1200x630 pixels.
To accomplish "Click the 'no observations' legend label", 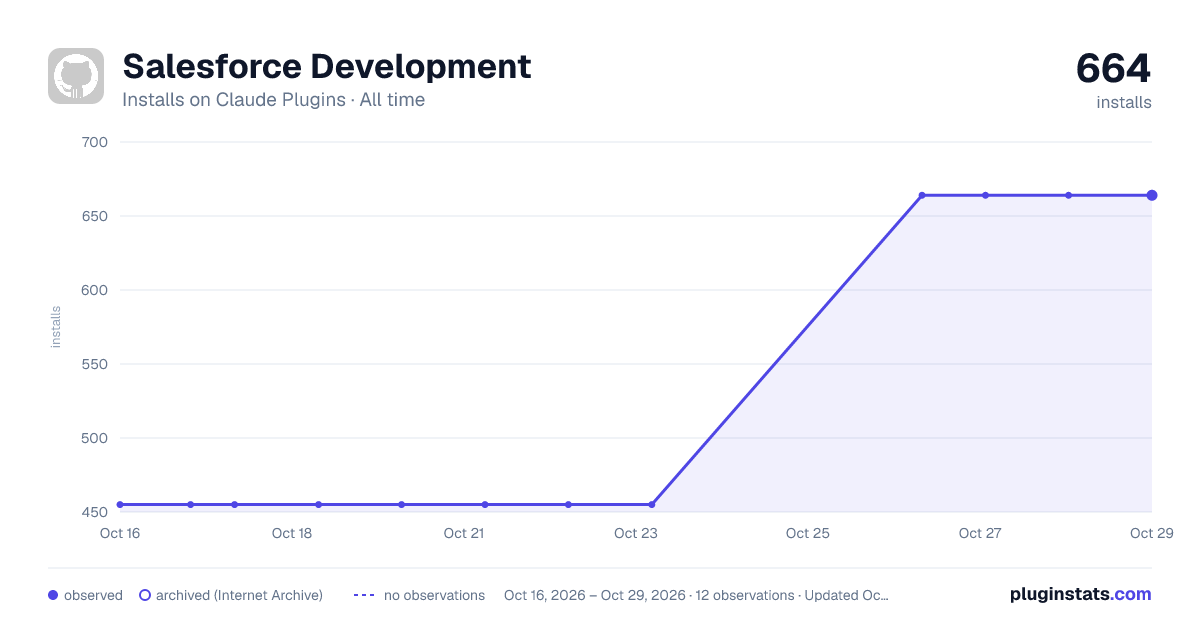I will pyautogui.click(x=434, y=595).
